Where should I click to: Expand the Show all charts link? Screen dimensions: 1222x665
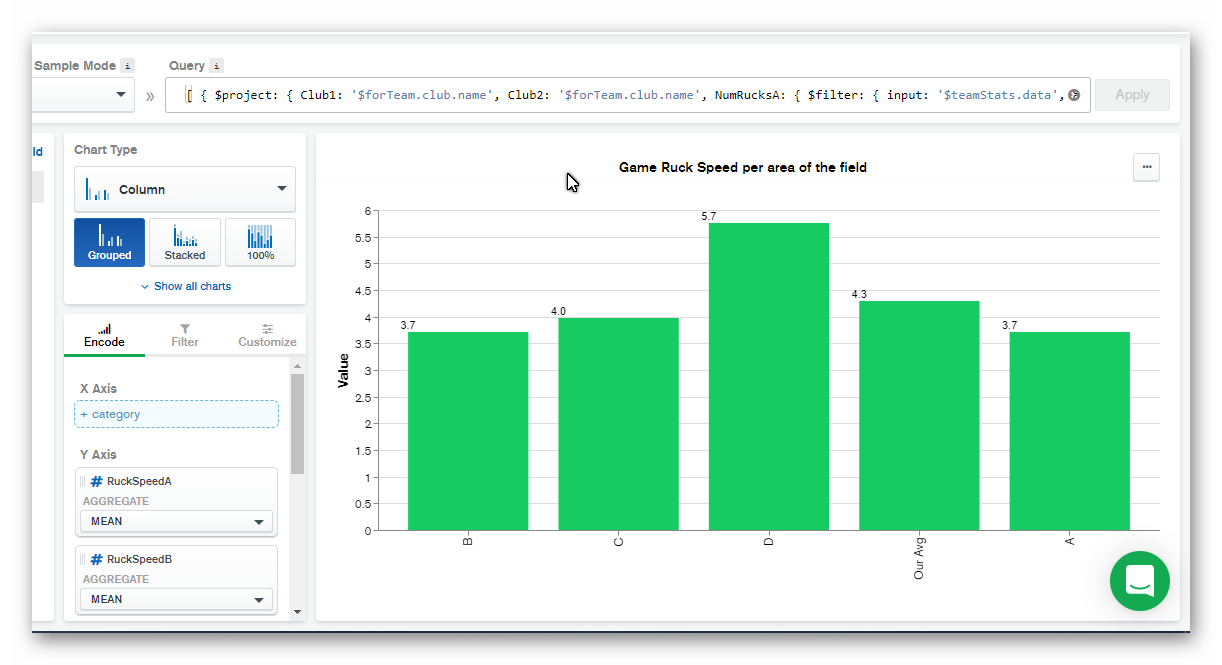[x=186, y=286]
